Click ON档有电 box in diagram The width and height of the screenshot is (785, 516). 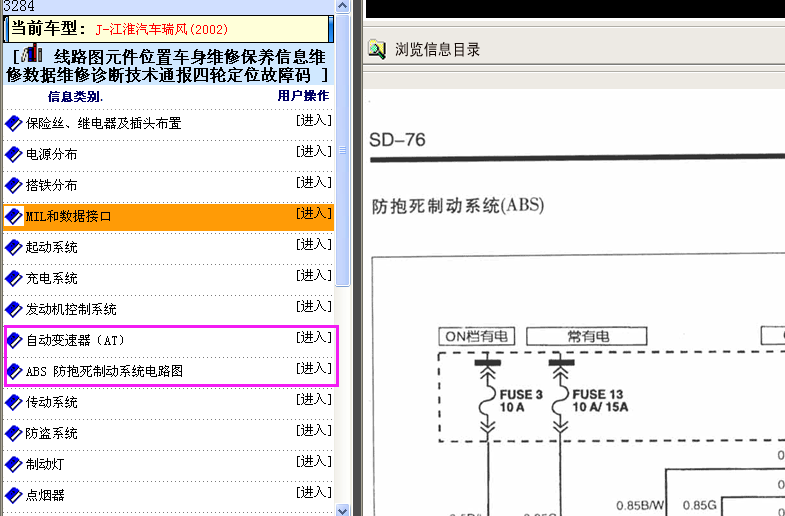477,336
